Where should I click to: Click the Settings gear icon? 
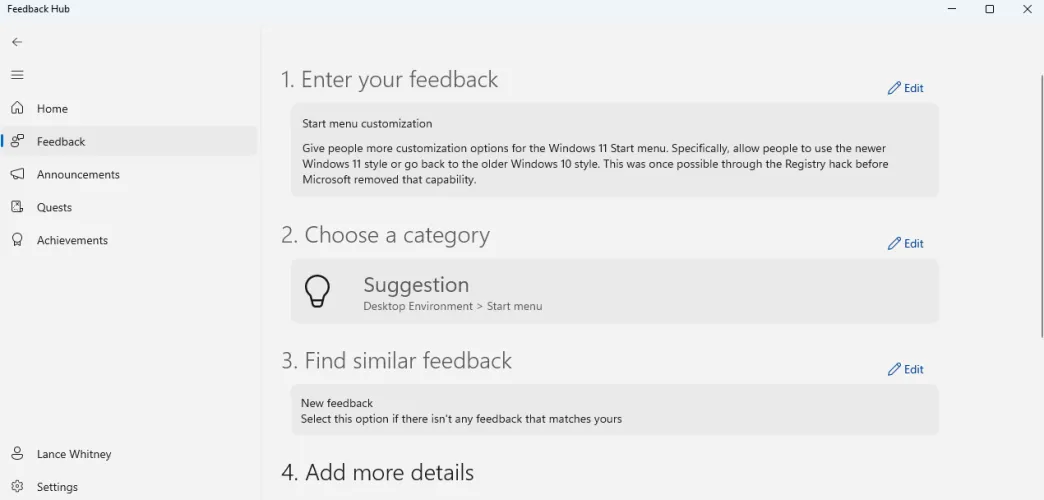click(17, 487)
